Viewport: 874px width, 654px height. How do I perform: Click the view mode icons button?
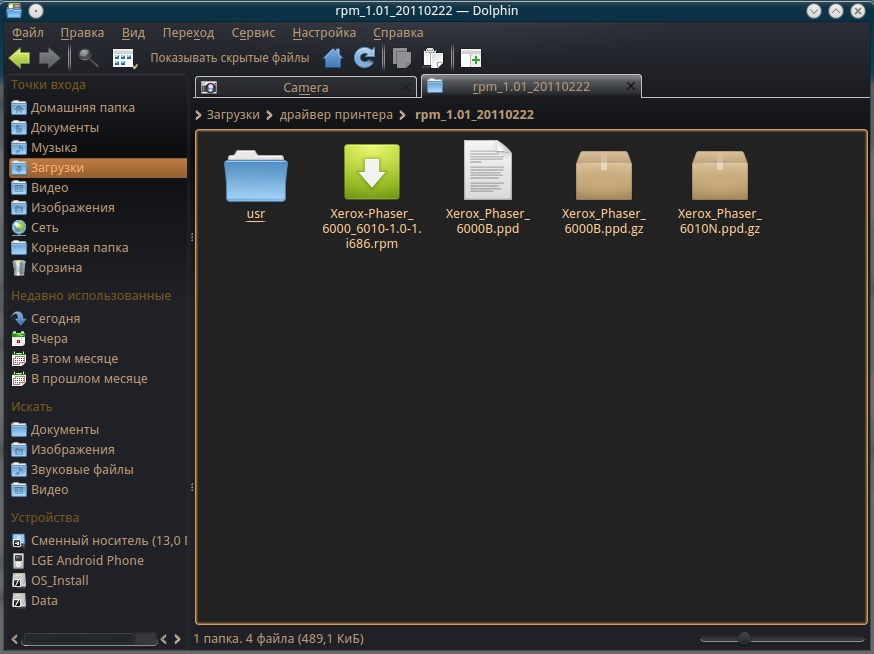tap(124, 58)
